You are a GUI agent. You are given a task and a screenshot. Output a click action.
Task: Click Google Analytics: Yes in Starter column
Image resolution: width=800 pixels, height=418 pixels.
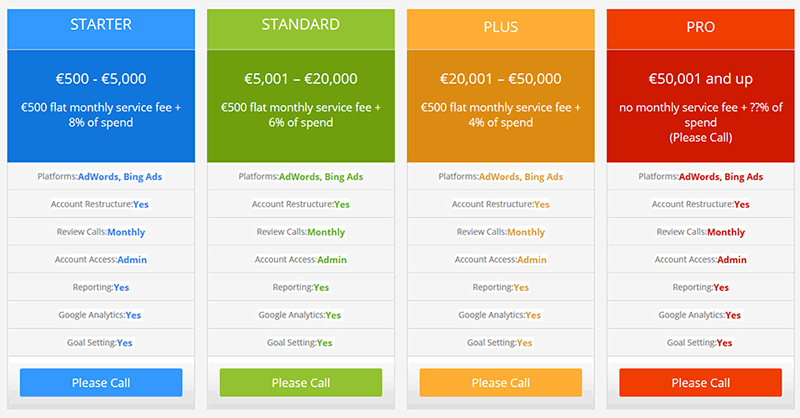coord(100,315)
